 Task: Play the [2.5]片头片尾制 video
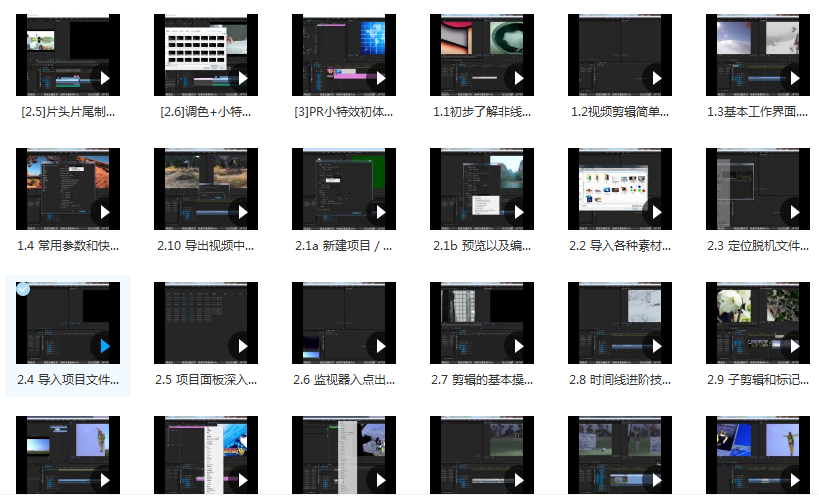104,78
